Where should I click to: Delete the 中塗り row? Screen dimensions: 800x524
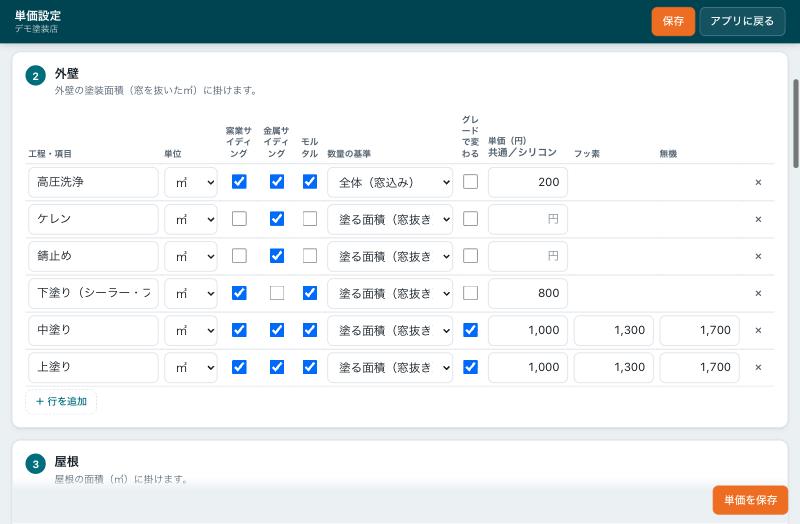pyautogui.click(x=758, y=330)
